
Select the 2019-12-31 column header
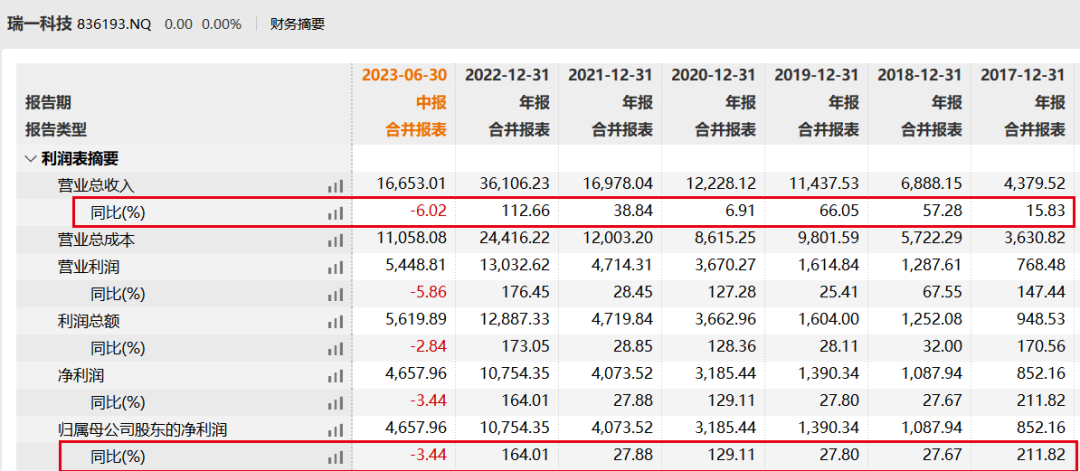pyautogui.click(x=816, y=74)
